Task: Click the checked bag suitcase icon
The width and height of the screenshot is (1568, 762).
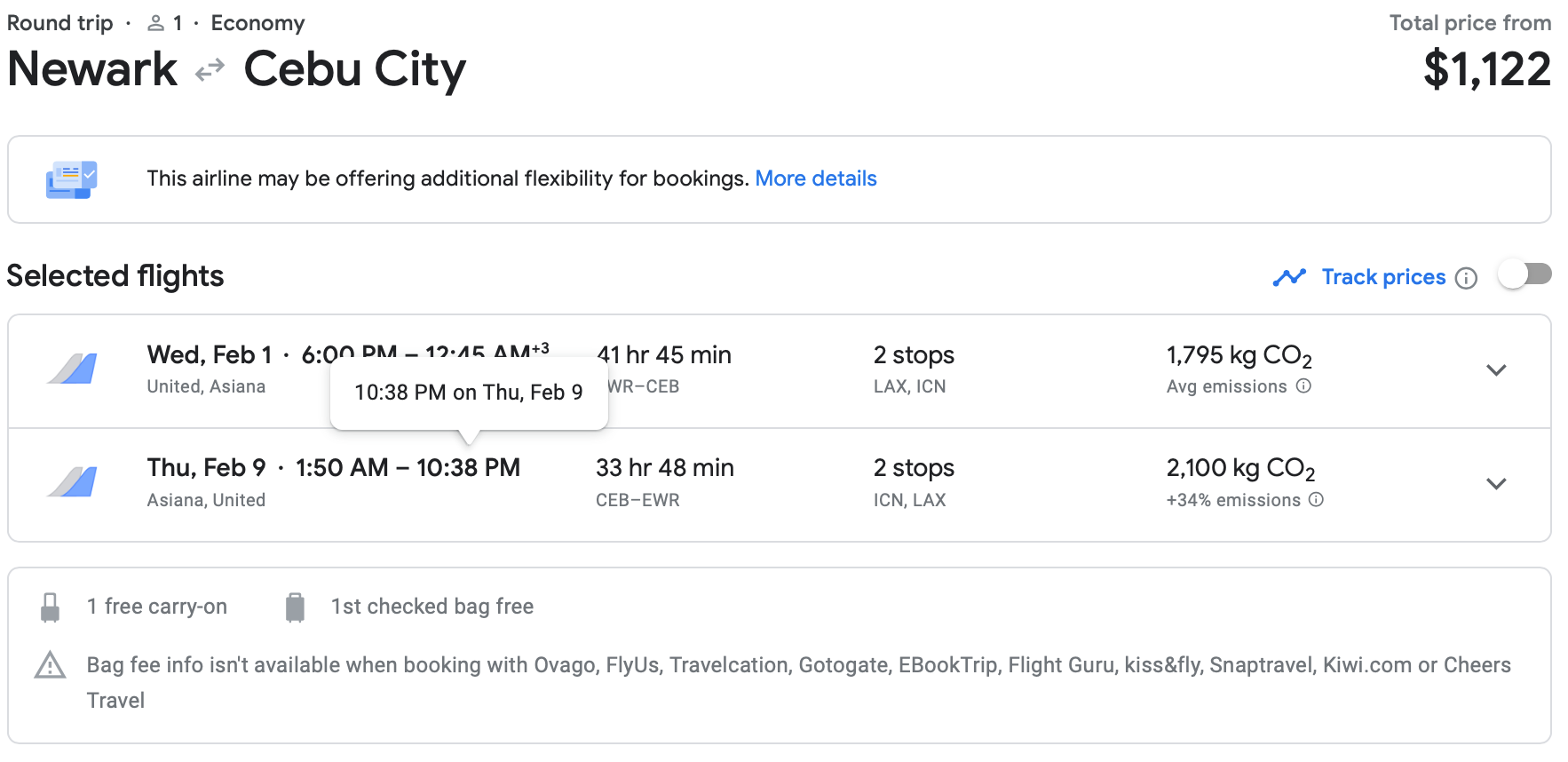Action: pyautogui.click(x=295, y=607)
